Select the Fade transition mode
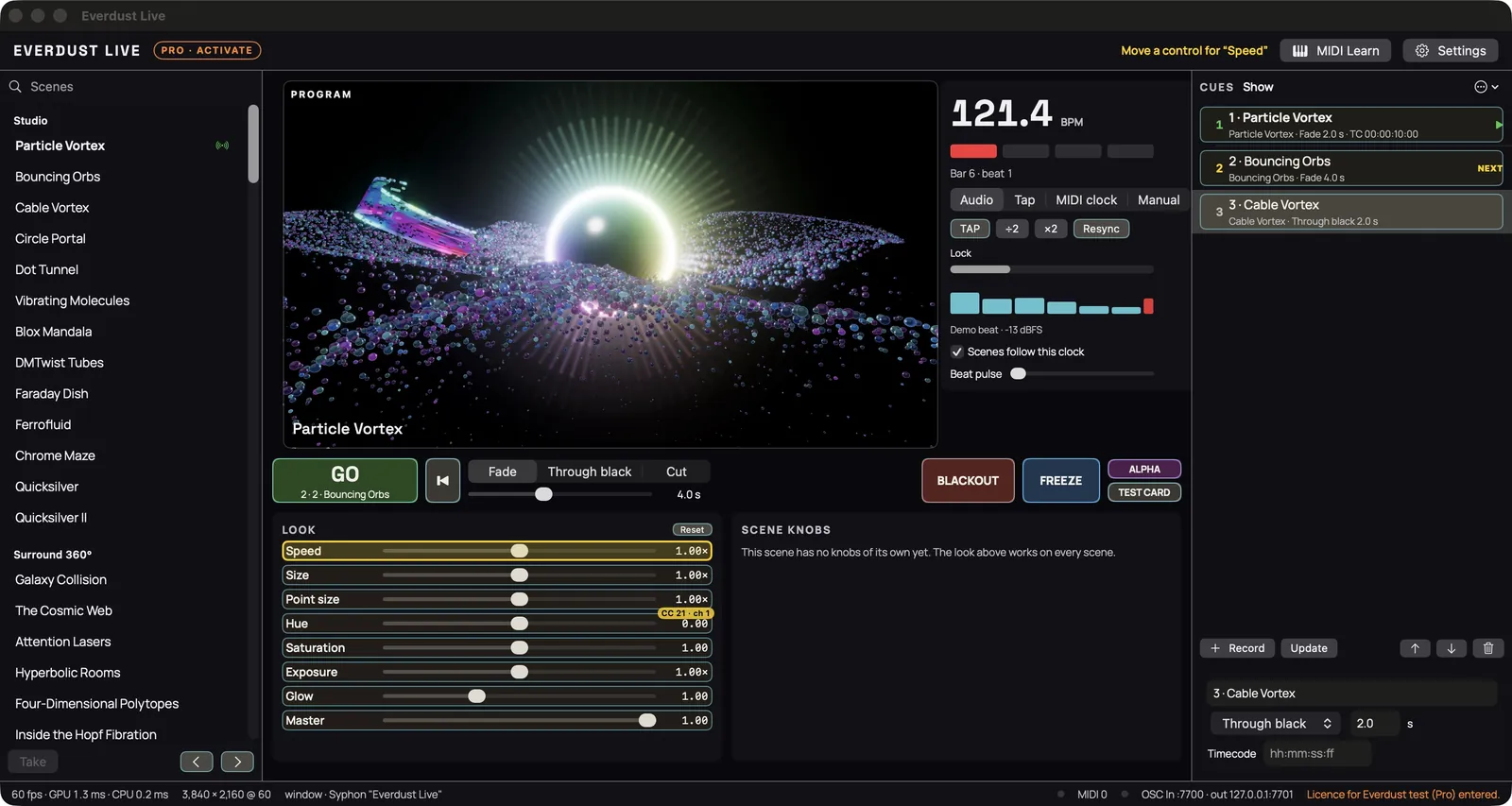1512x806 pixels. coord(503,472)
